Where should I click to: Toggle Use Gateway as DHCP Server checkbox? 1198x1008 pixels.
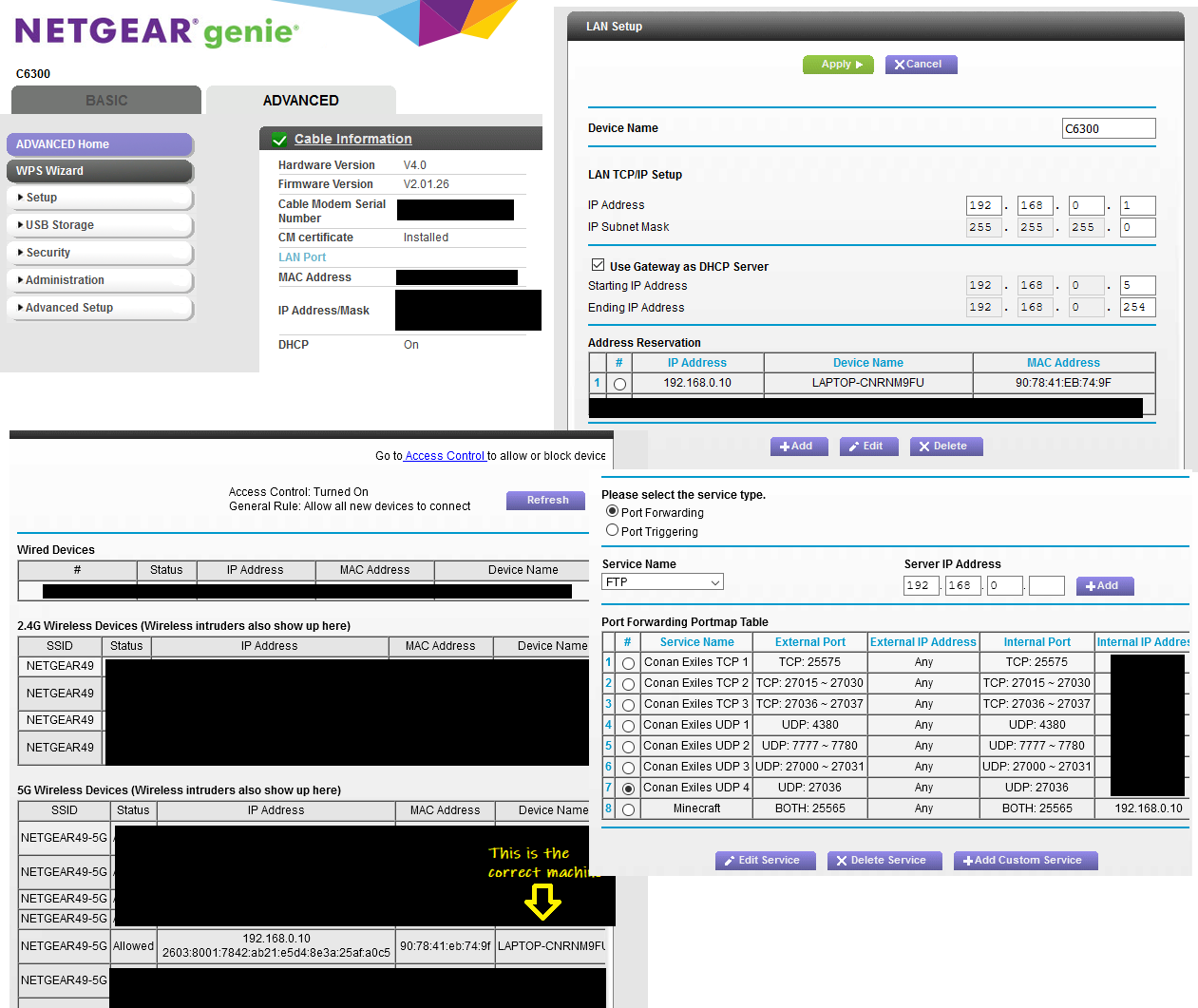(598, 266)
